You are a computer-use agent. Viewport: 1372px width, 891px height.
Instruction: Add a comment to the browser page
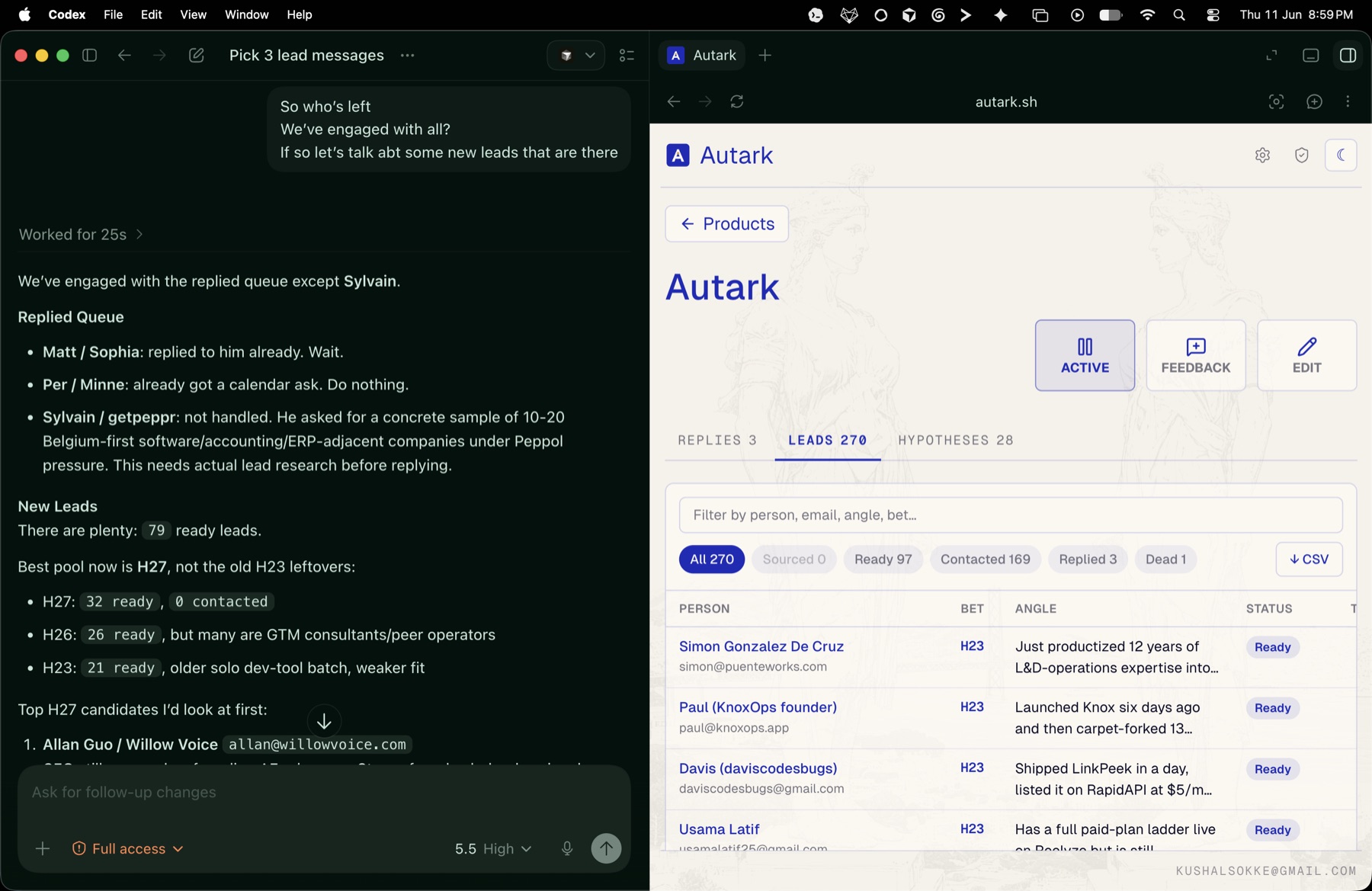tap(1314, 101)
